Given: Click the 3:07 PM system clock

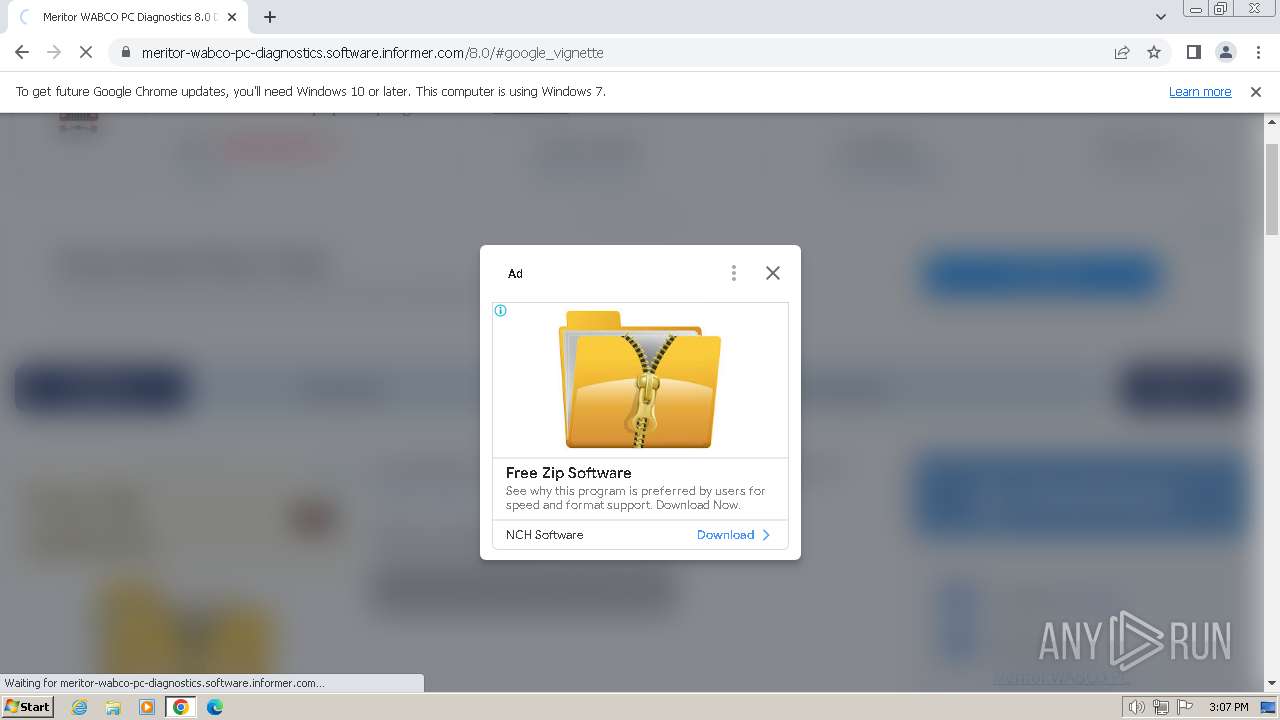Looking at the screenshot, I should click(1228, 707).
